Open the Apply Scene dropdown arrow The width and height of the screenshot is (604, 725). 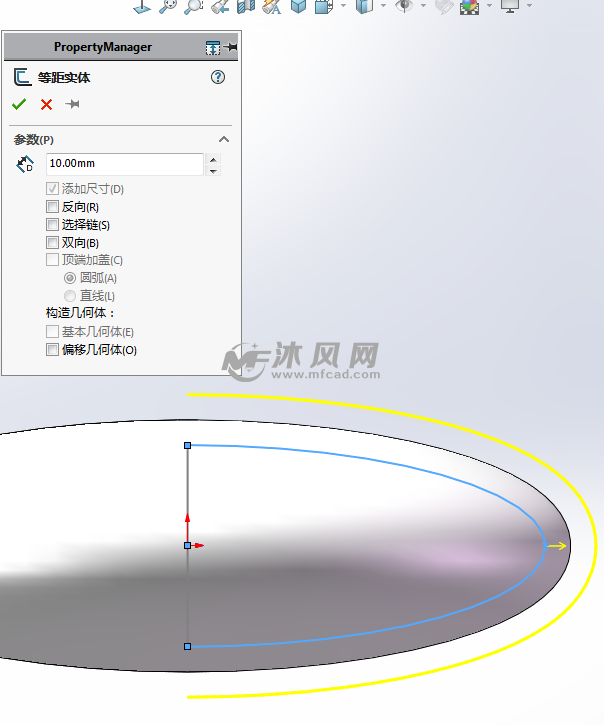tap(489, 6)
